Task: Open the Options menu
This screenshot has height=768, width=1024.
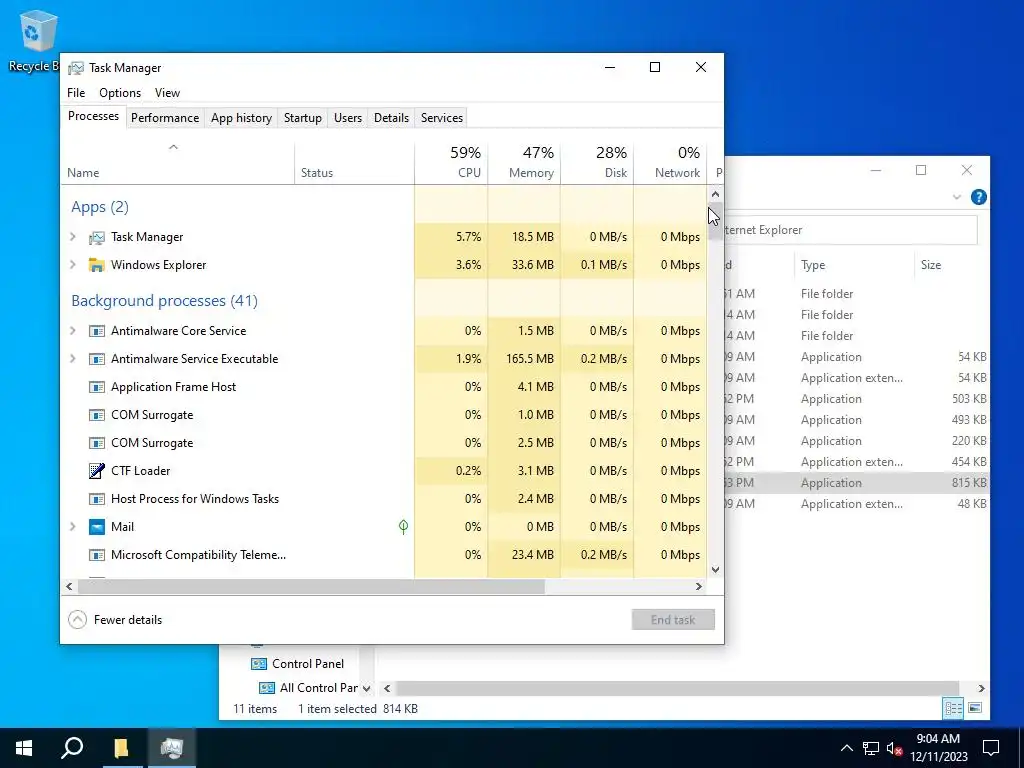Action: coord(120,93)
